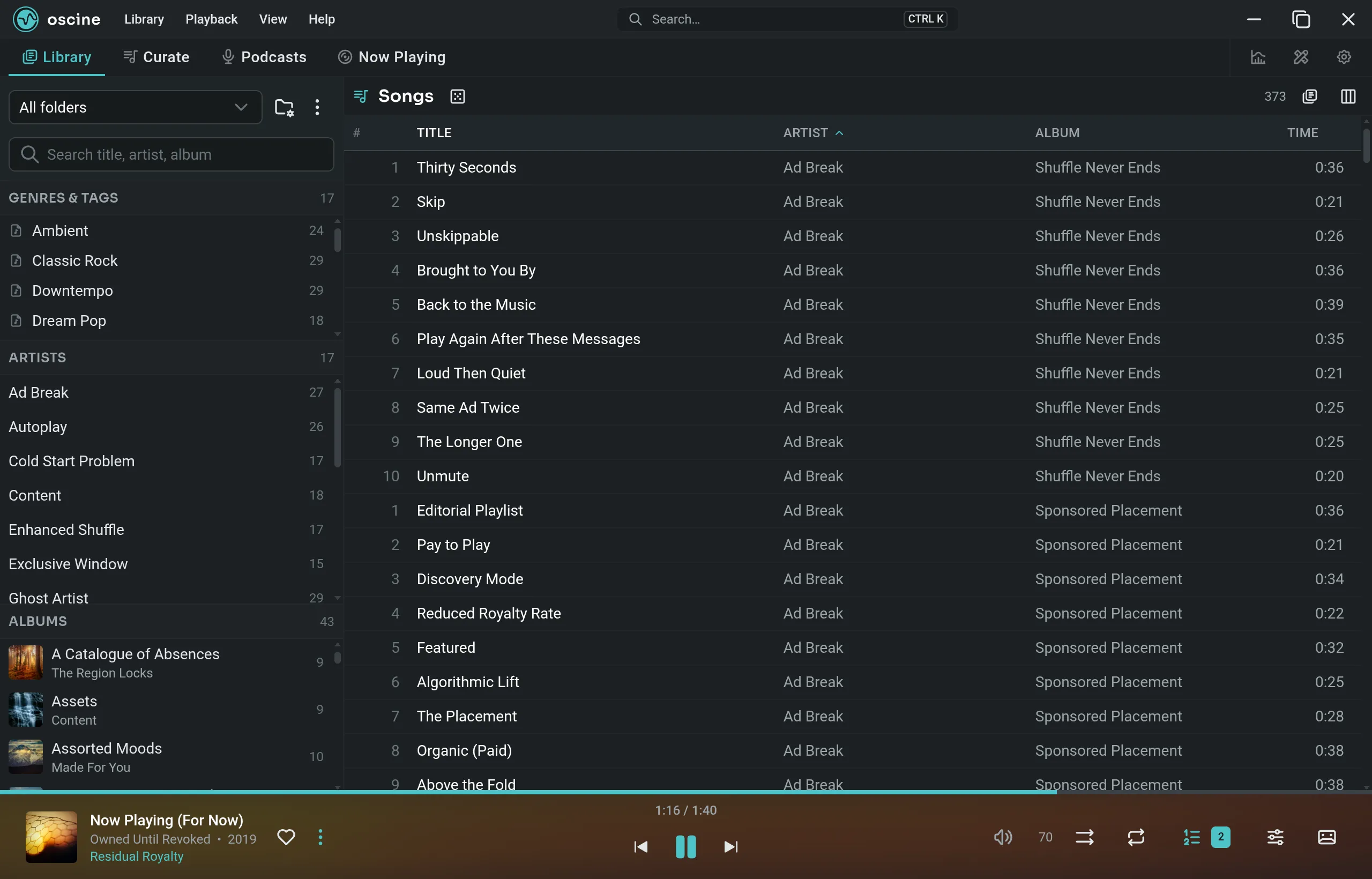Open the folder options three-dot menu
This screenshot has height=879, width=1372.
[x=317, y=107]
